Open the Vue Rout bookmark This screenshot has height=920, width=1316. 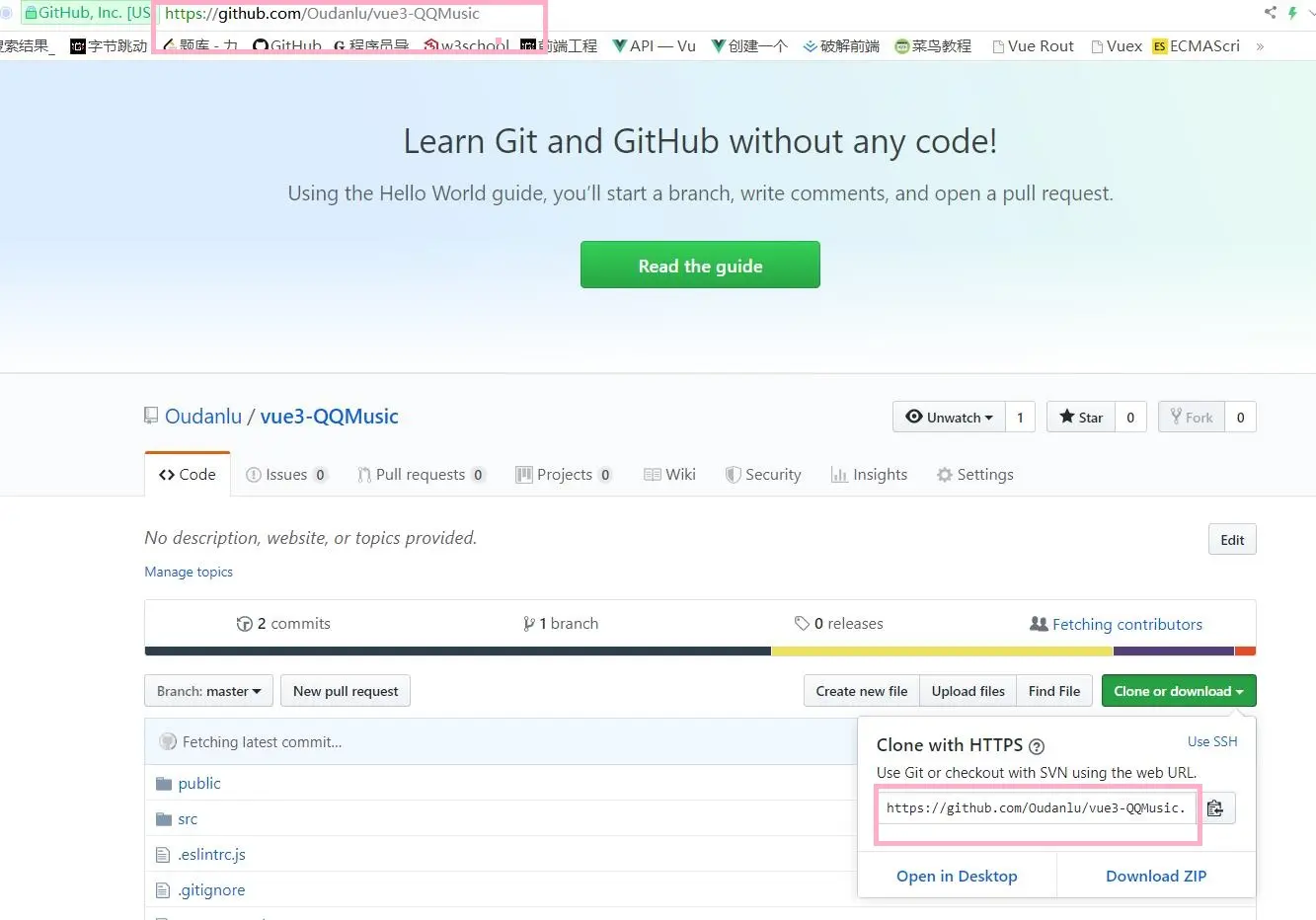1033,46
